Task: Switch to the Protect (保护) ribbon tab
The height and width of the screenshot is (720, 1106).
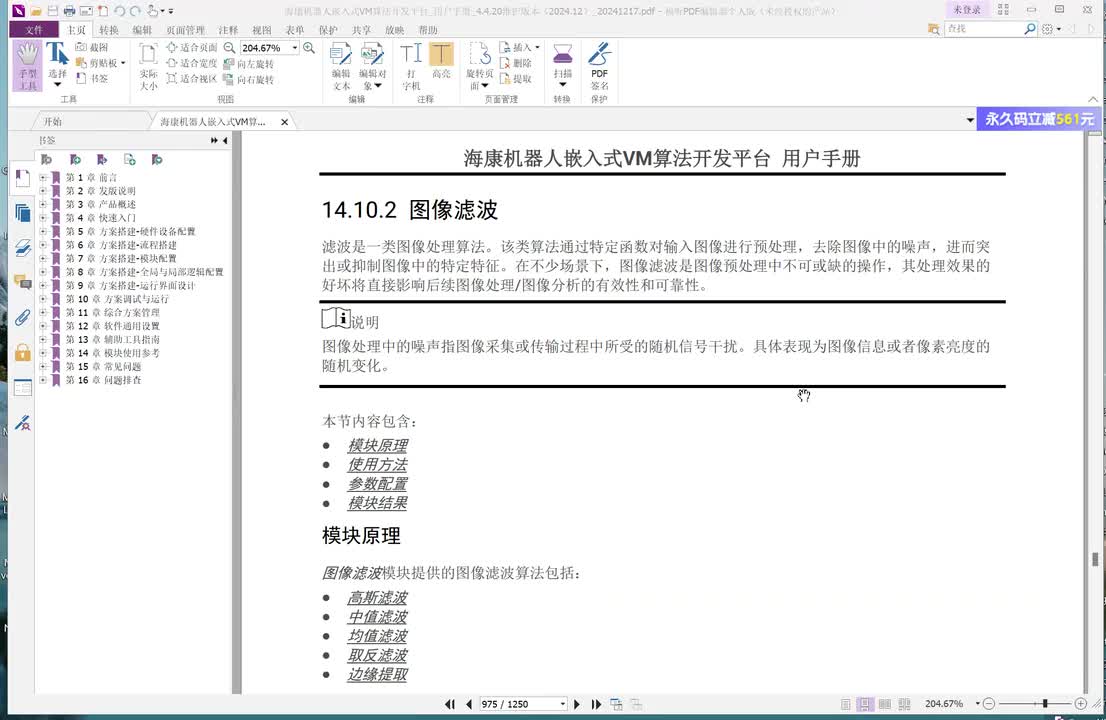Action: click(x=328, y=30)
